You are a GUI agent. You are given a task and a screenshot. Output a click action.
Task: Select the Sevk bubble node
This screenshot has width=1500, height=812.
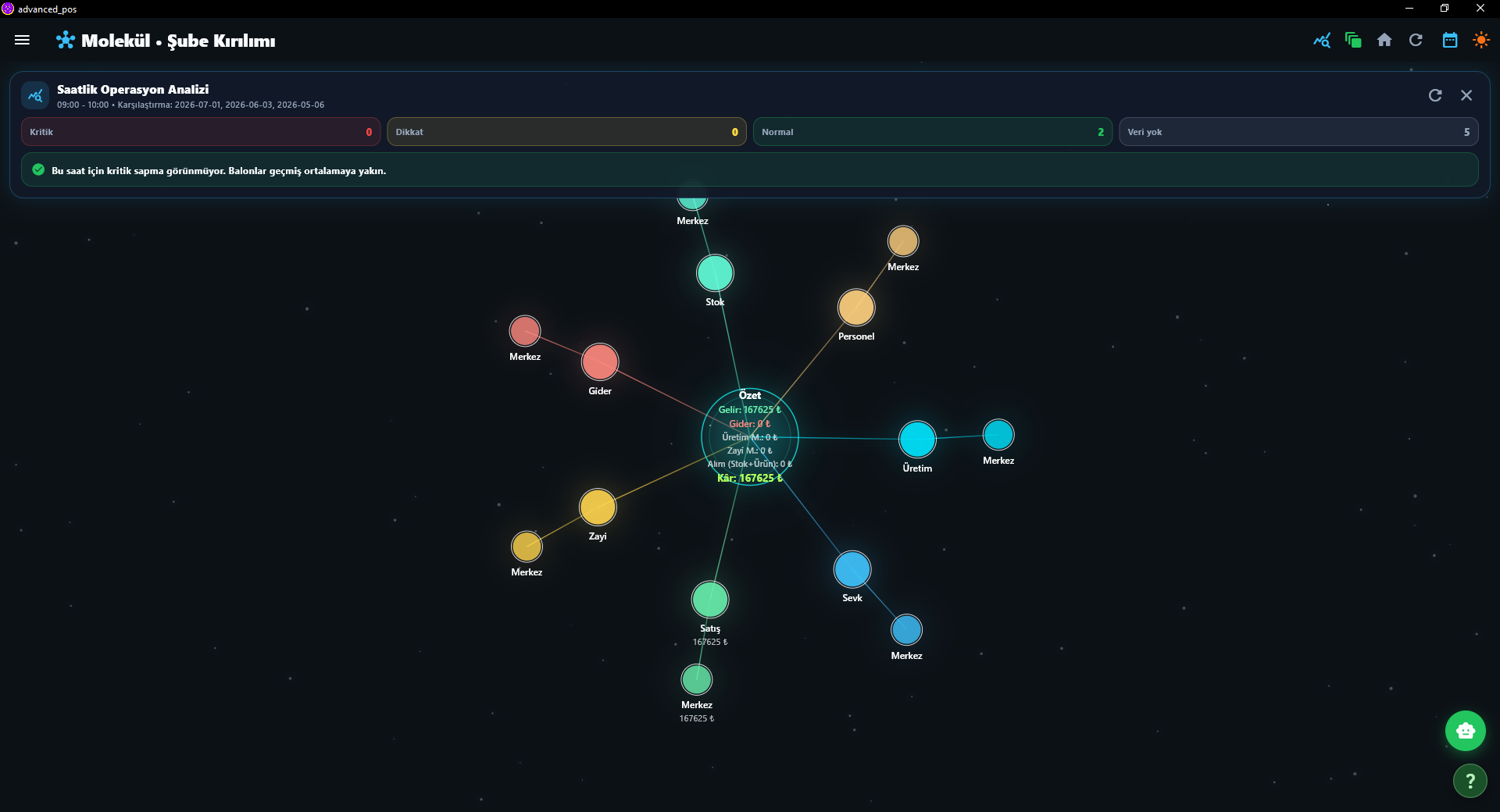click(852, 569)
